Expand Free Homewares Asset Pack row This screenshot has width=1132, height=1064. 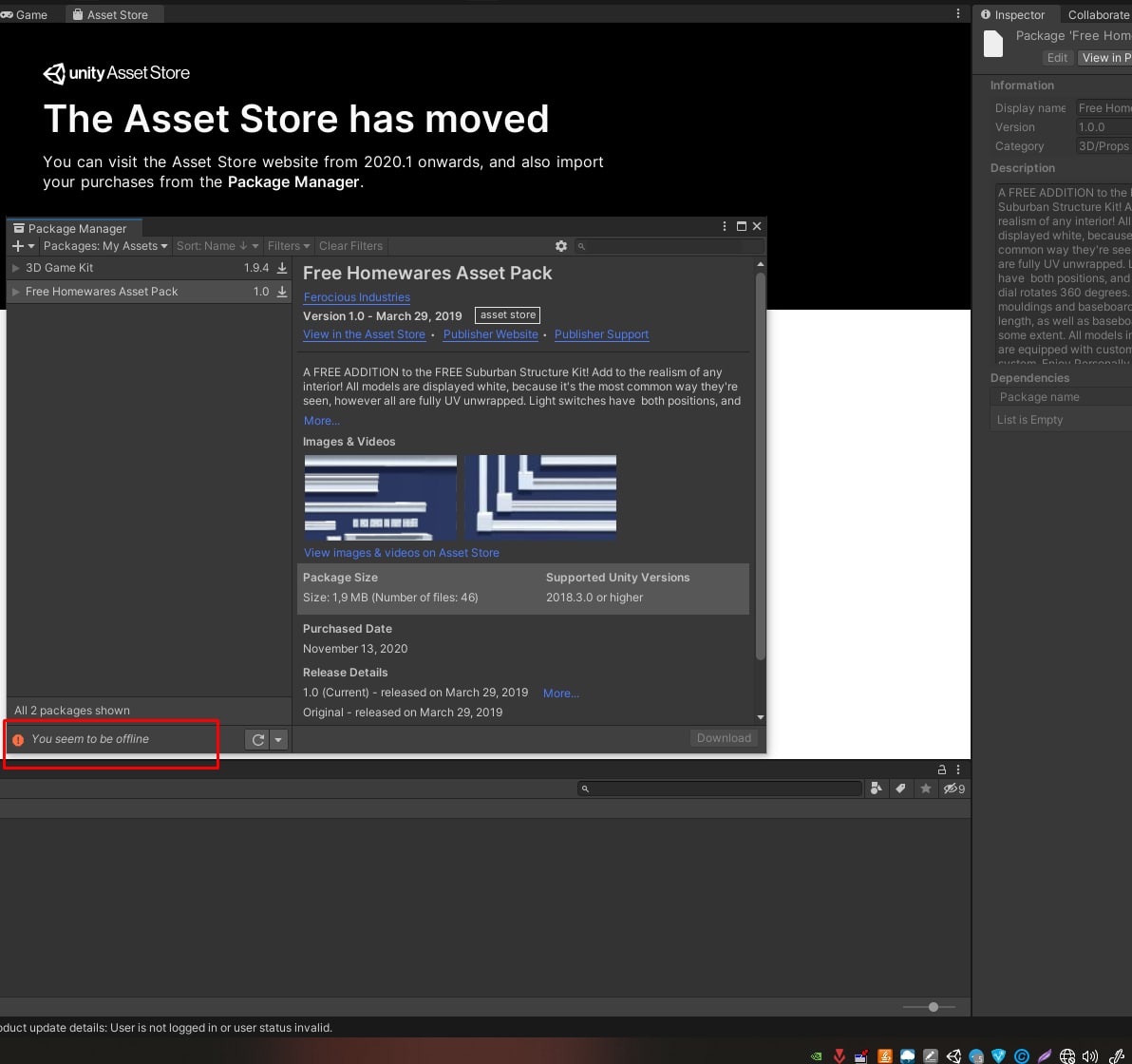16,292
